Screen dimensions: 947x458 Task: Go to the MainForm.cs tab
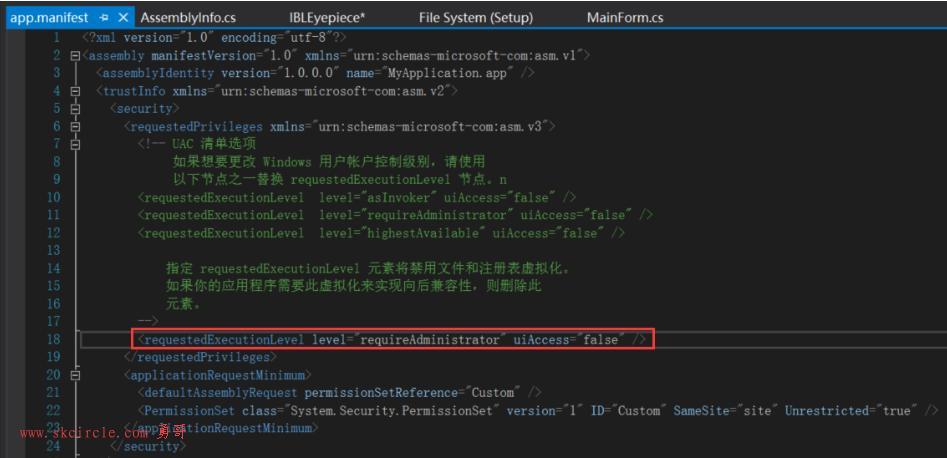coord(625,18)
